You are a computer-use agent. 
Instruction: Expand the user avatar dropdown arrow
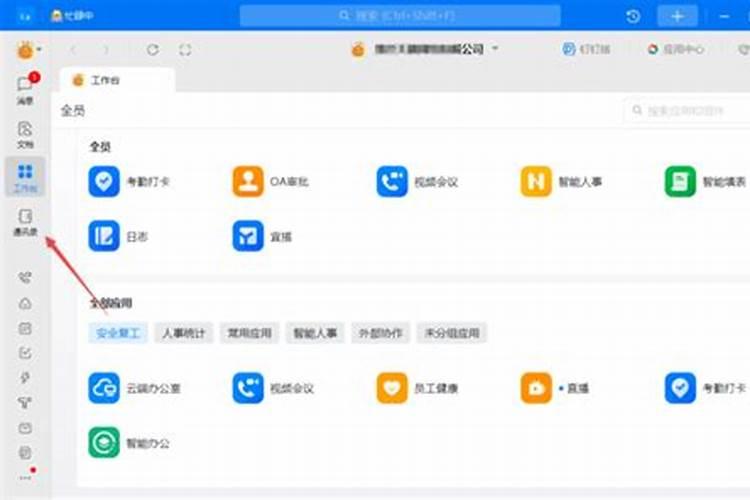[x=39, y=49]
